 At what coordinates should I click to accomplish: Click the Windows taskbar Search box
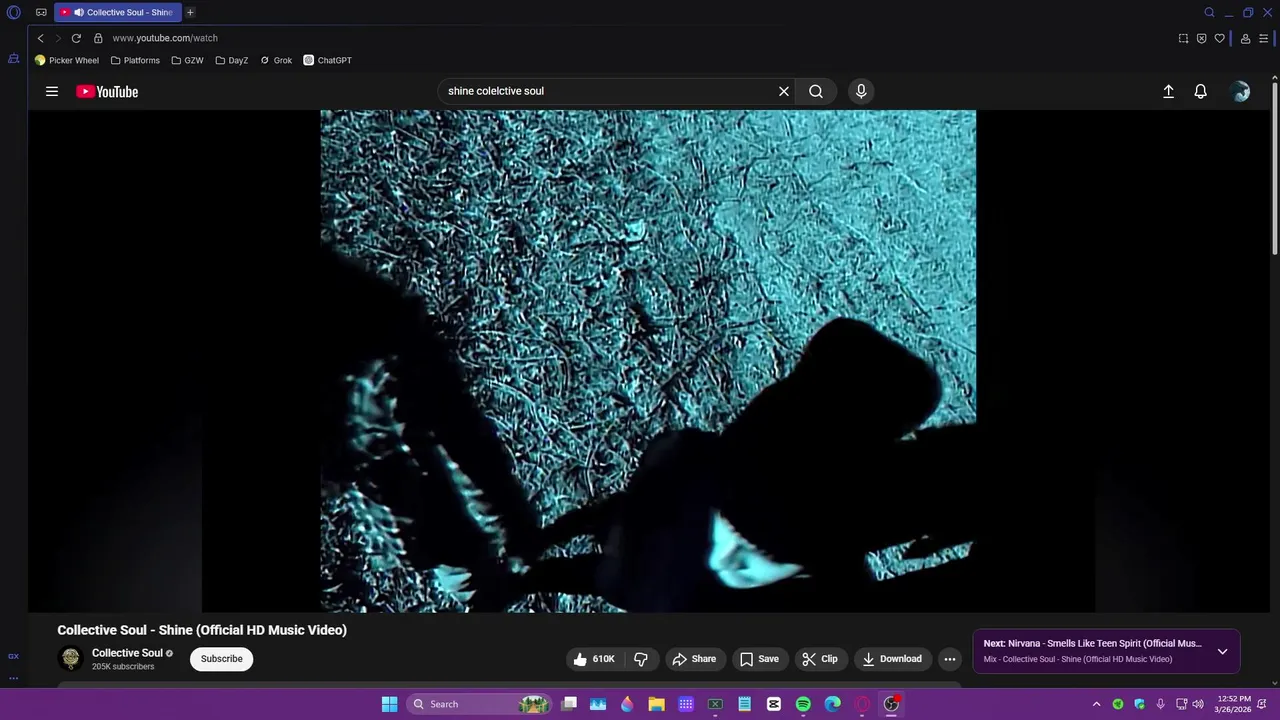[x=481, y=704]
